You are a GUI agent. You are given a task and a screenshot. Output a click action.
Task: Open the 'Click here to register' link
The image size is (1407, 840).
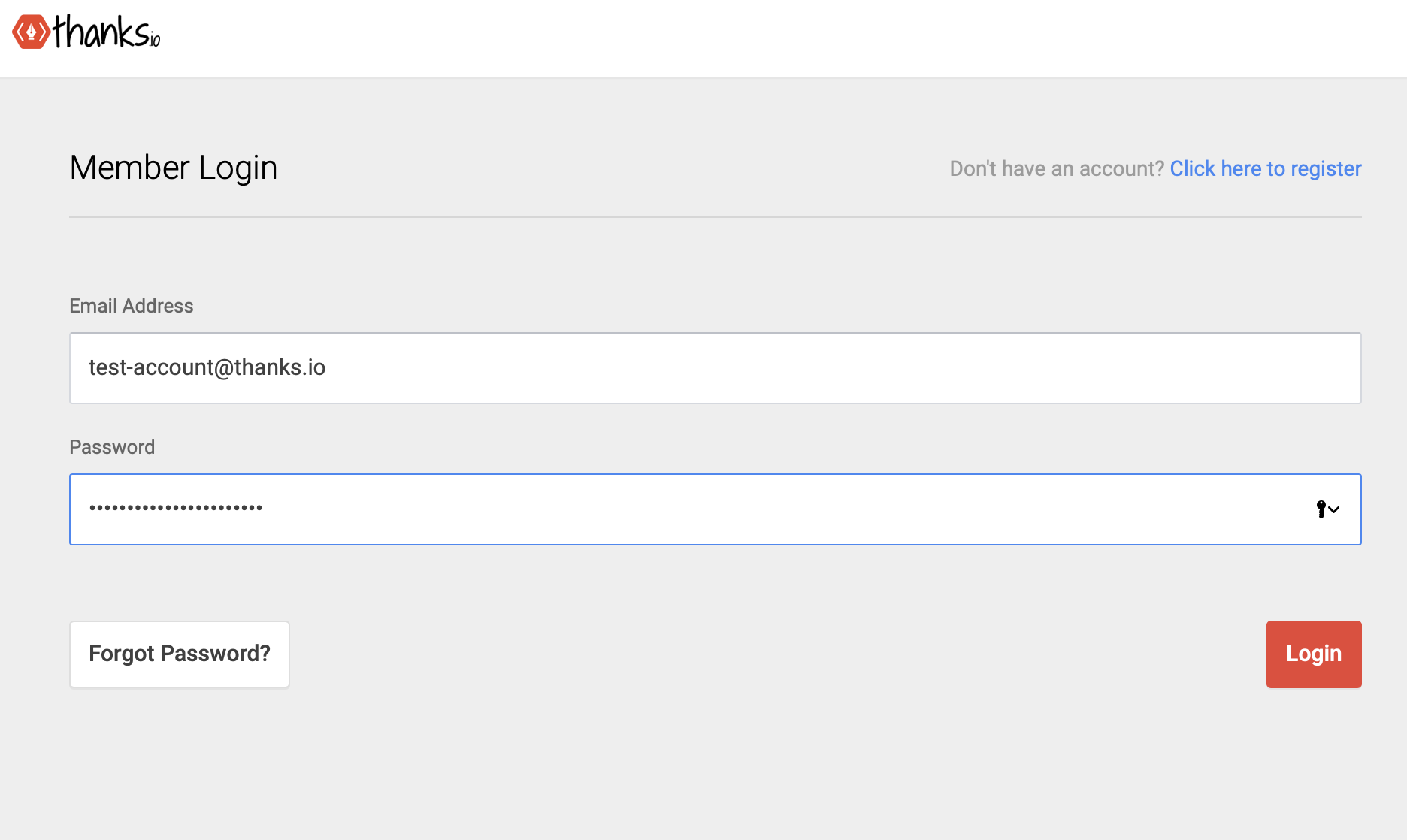pos(1265,168)
